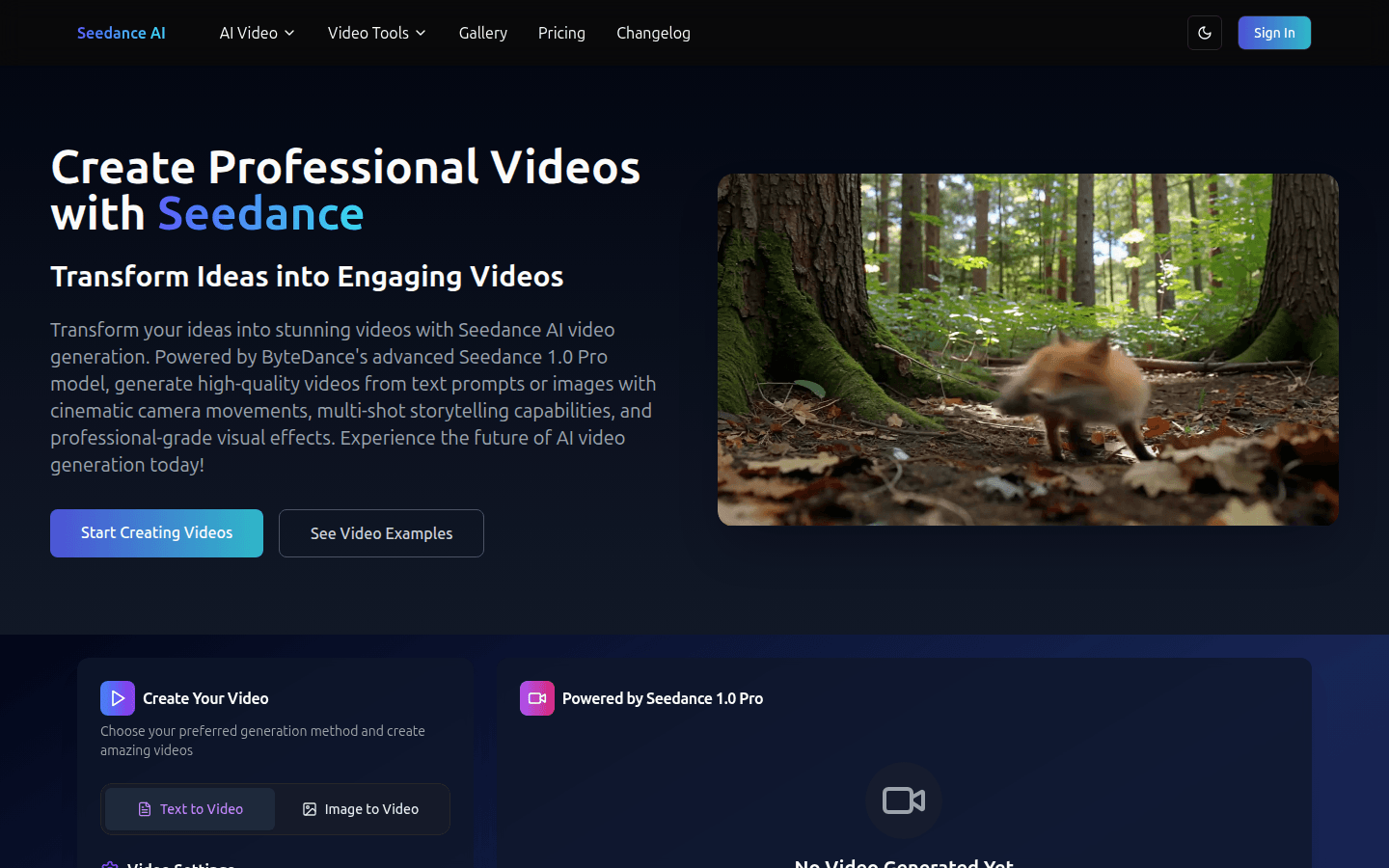View the Changelog page
Screen dimensions: 1389x868
click(x=653, y=33)
